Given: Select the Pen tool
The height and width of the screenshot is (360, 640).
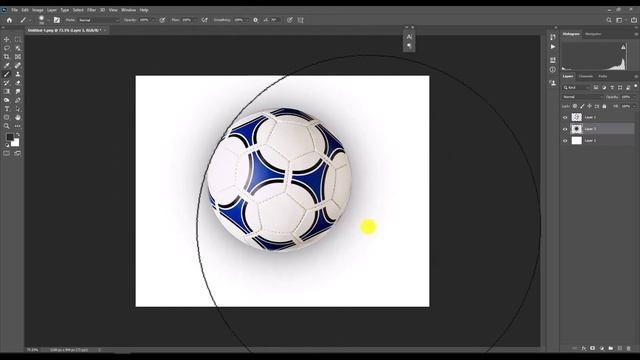Looking at the screenshot, I should pos(18,100).
